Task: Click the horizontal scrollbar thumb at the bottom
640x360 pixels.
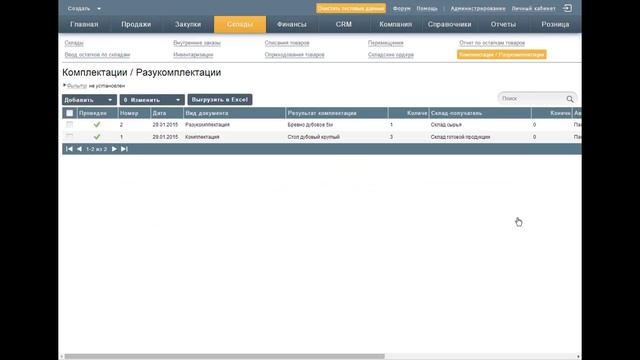Action: tap(224, 356)
